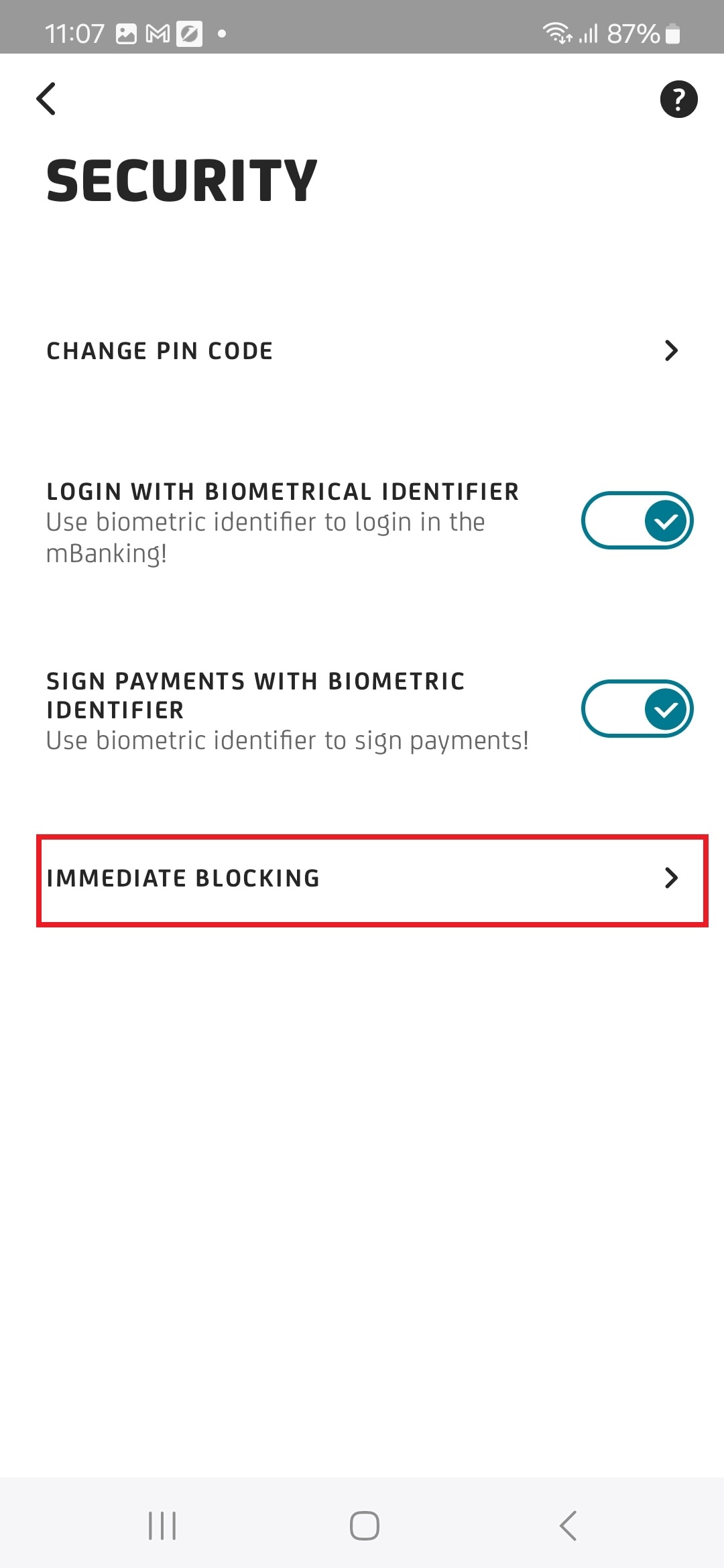Open the Change PIN Code option
Screen dimensions: 724x1568
click(160, 350)
